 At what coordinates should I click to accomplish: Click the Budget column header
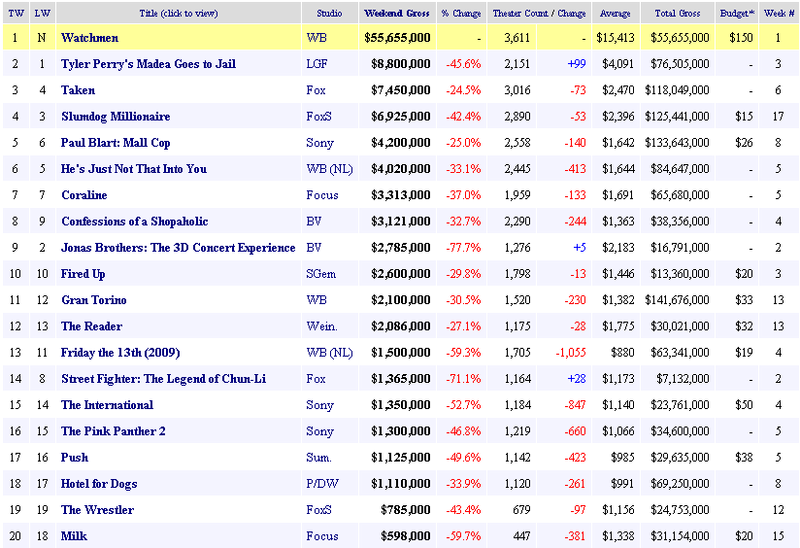pos(738,13)
